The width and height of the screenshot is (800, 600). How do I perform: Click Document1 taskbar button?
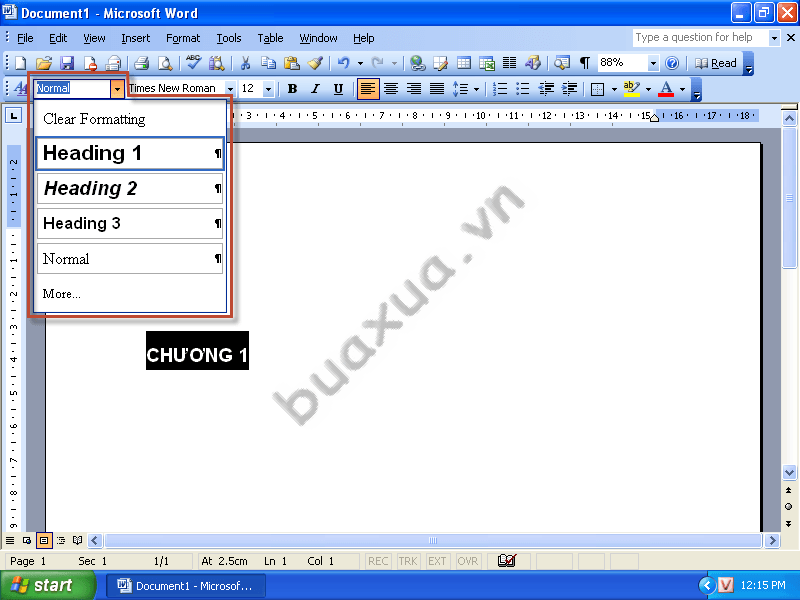coord(186,586)
